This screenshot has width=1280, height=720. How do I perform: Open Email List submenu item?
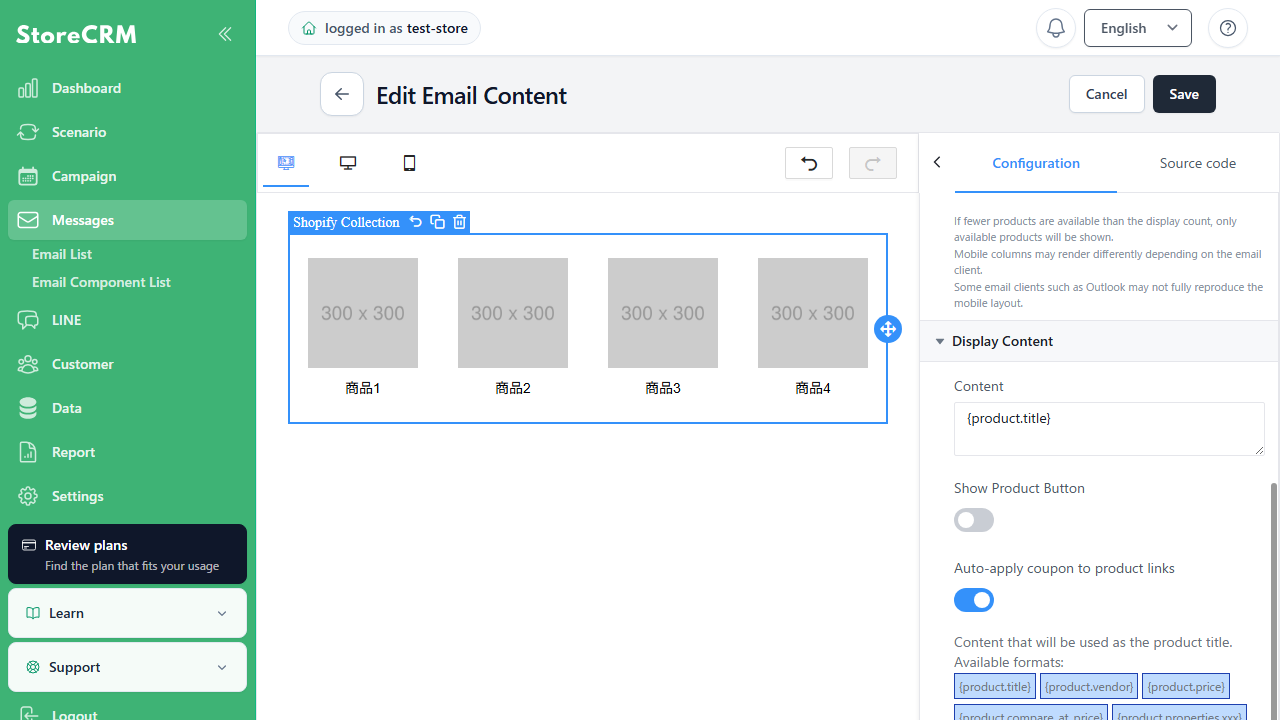[x=62, y=254]
